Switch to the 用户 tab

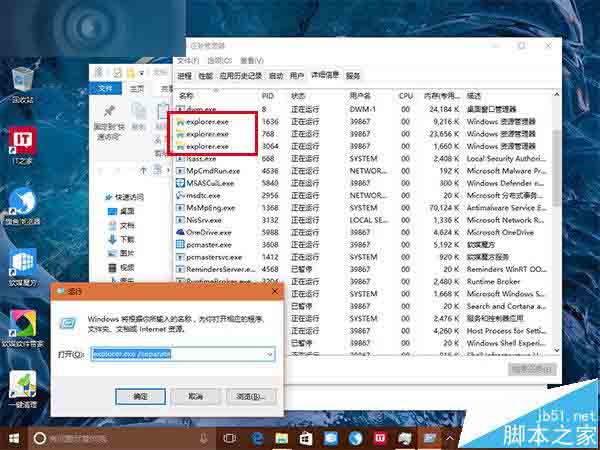[x=297, y=76]
